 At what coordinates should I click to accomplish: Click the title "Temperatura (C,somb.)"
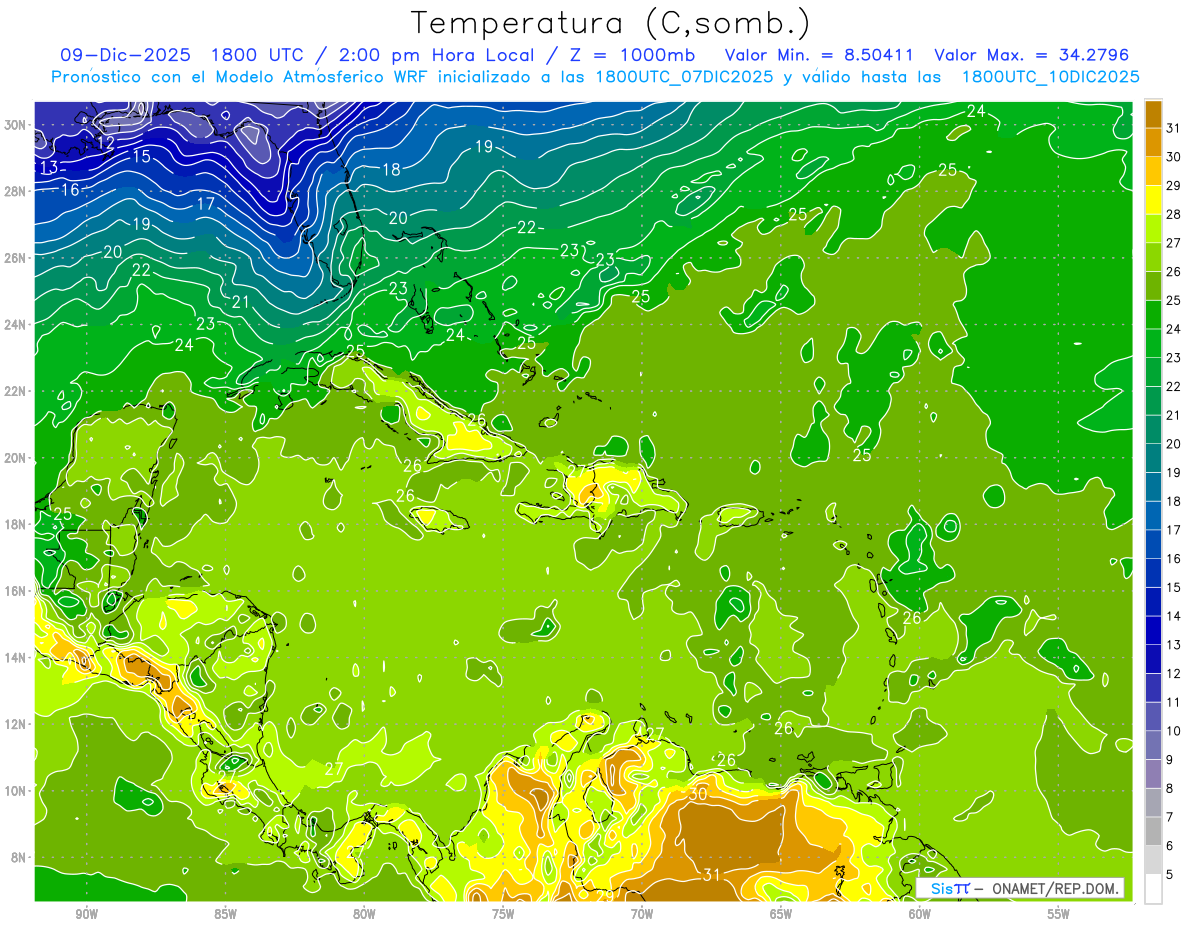click(611, 23)
